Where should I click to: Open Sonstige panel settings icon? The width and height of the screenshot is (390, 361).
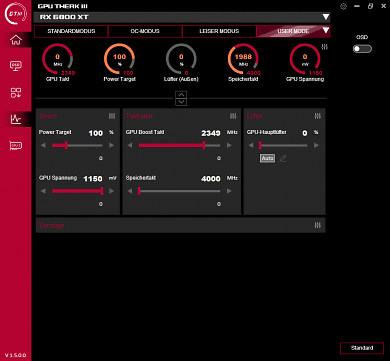[x=318, y=225]
